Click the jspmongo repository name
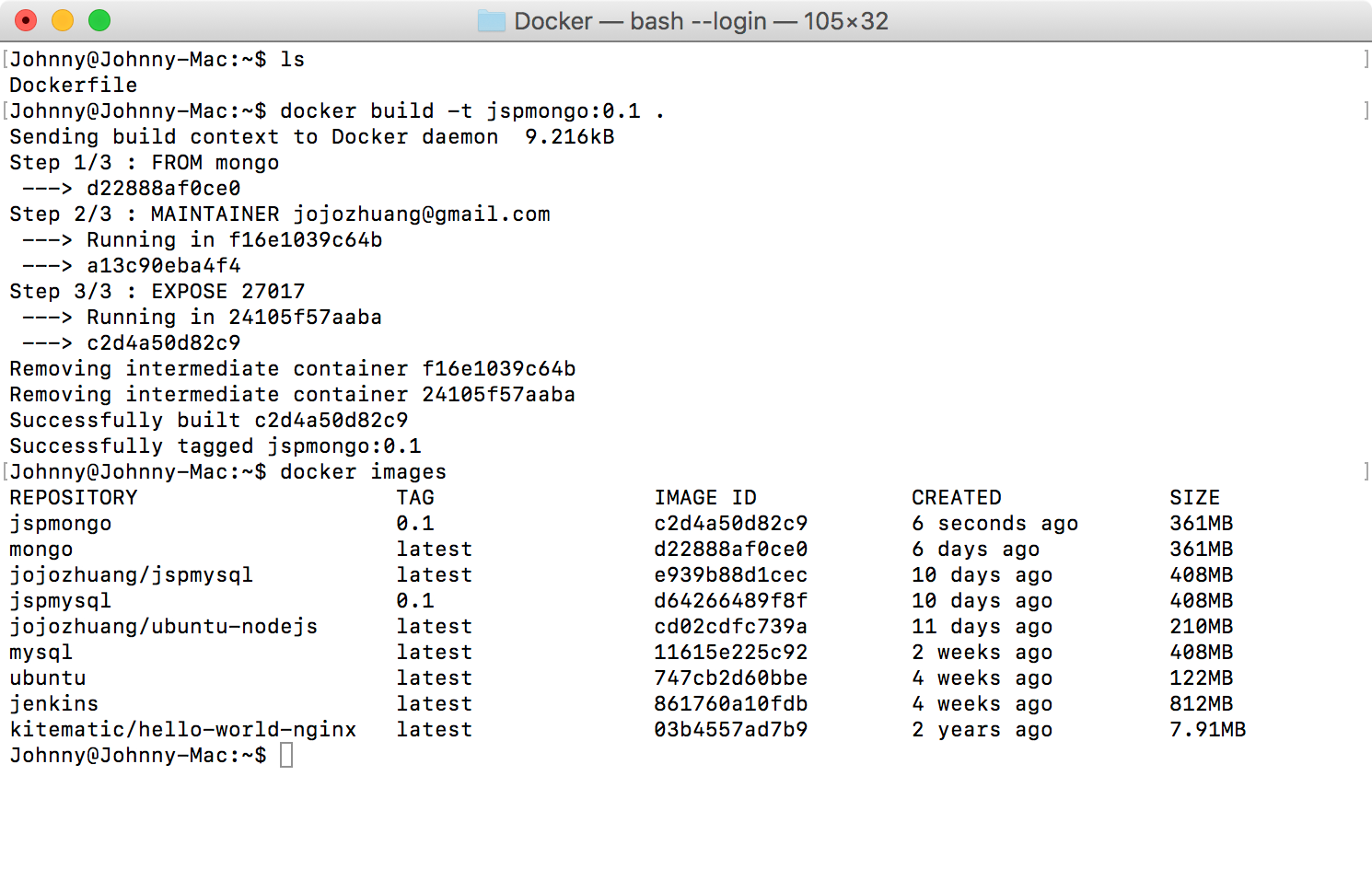The image size is (1372, 880). coord(60,523)
